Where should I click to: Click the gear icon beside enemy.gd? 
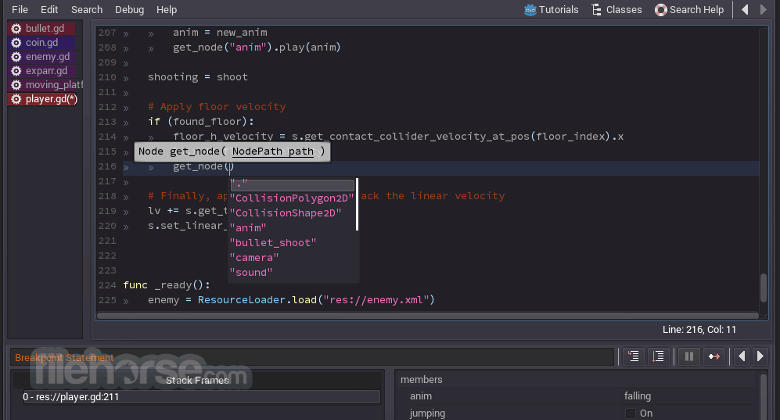click(x=16, y=56)
